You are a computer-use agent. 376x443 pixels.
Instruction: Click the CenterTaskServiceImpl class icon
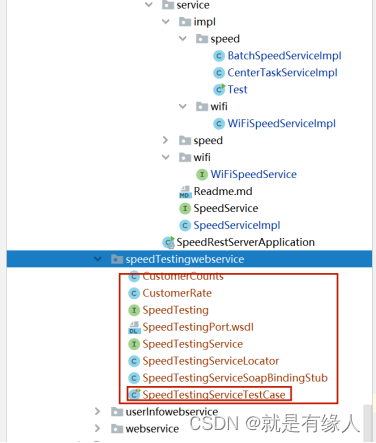219,73
